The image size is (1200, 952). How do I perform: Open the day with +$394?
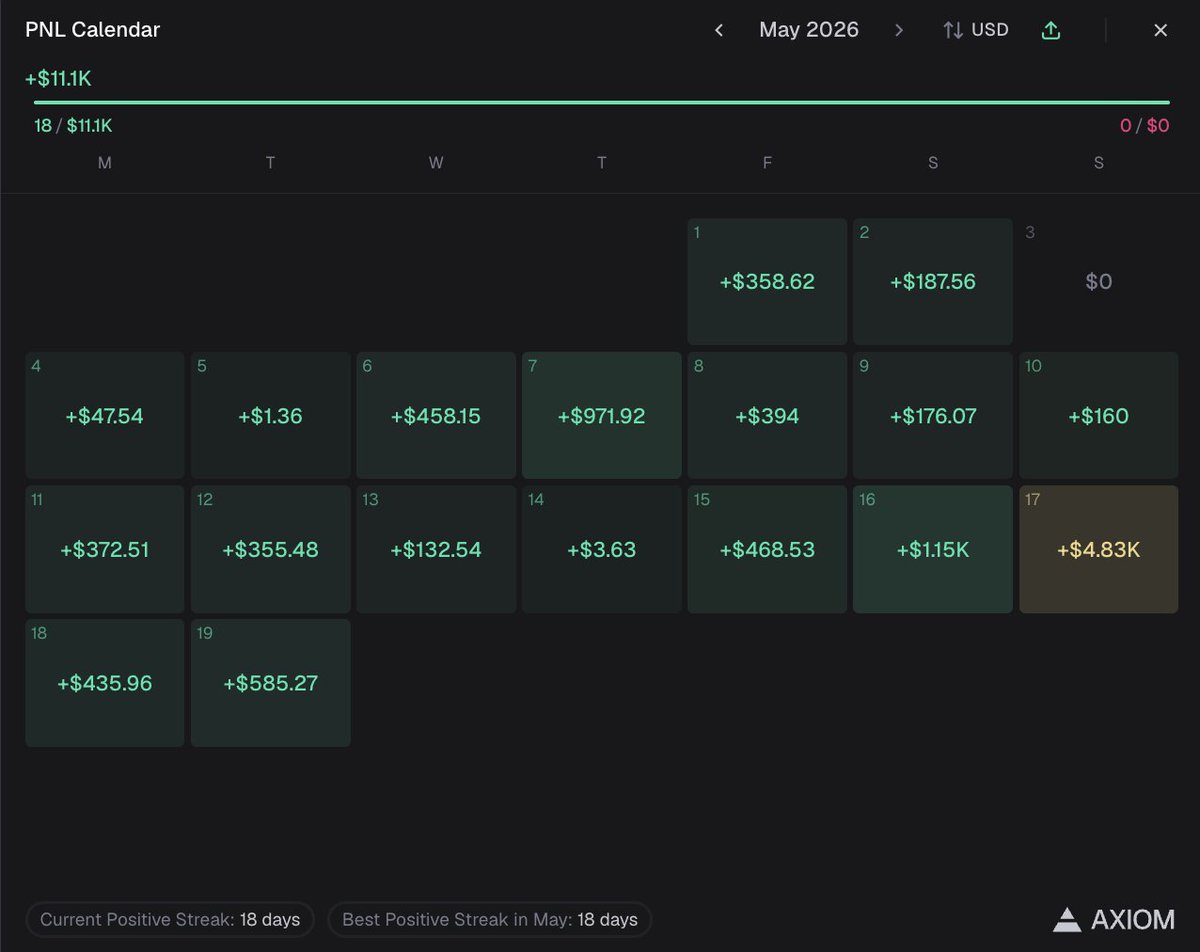767,415
